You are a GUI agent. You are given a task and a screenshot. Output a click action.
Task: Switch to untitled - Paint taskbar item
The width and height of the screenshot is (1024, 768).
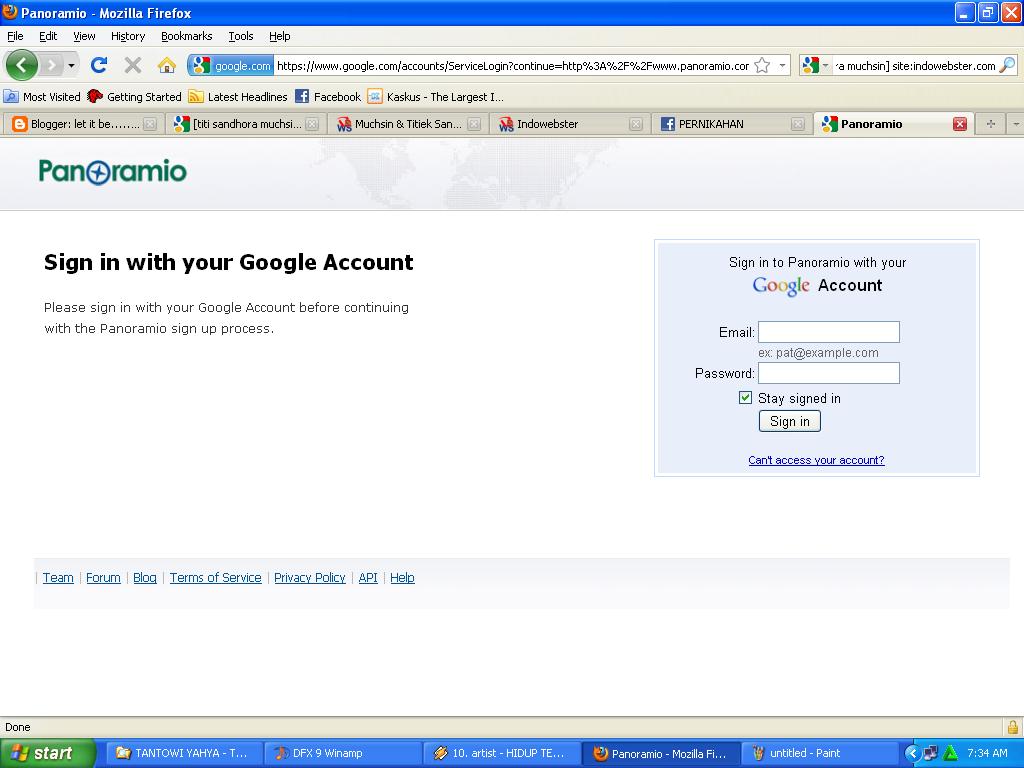(x=819, y=753)
